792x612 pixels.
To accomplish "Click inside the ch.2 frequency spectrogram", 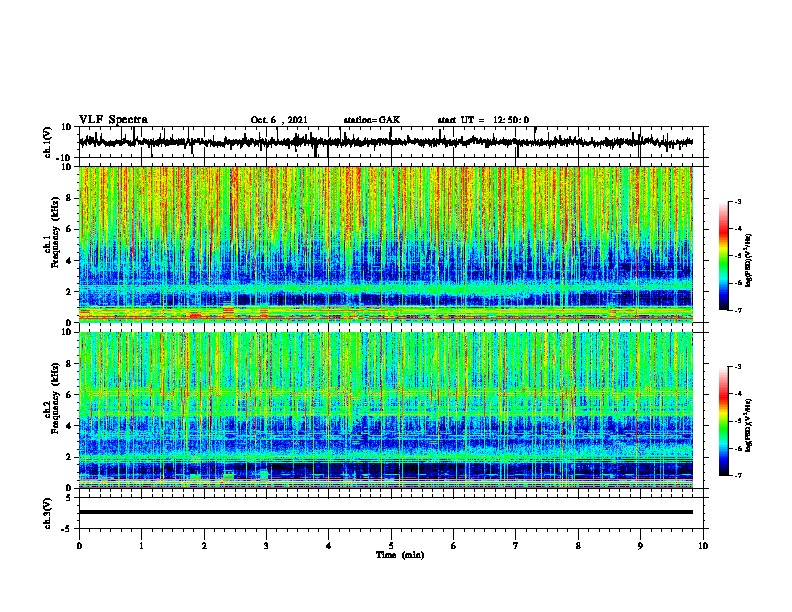I will pos(386,410).
